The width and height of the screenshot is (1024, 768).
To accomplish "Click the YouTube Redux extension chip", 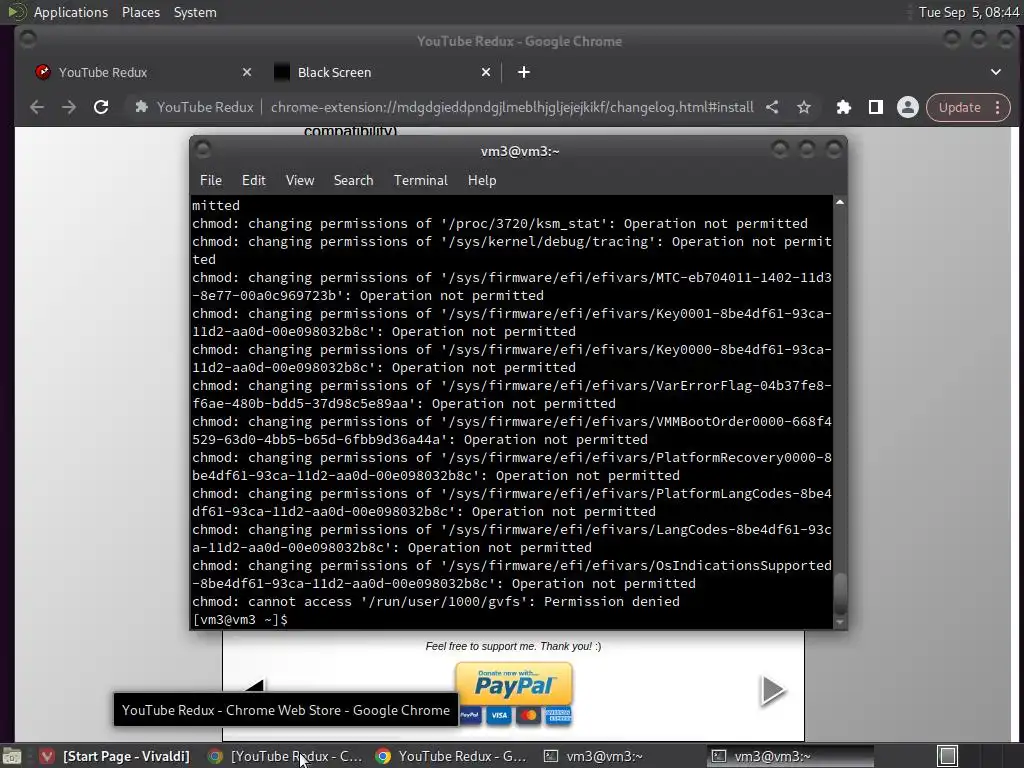I will tap(194, 107).
